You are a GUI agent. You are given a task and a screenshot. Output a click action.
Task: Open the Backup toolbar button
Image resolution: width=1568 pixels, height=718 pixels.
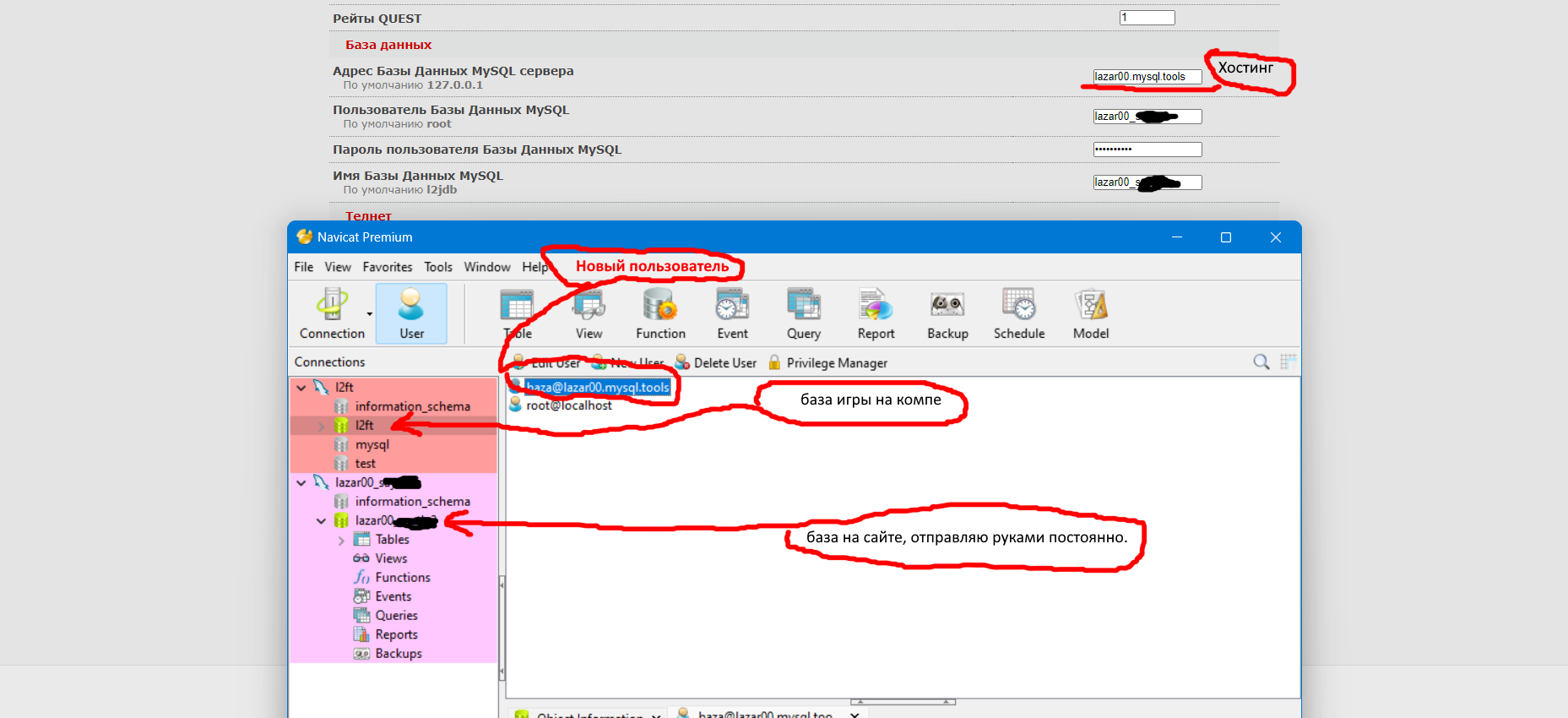pyautogui.click(x=947, y=313)
